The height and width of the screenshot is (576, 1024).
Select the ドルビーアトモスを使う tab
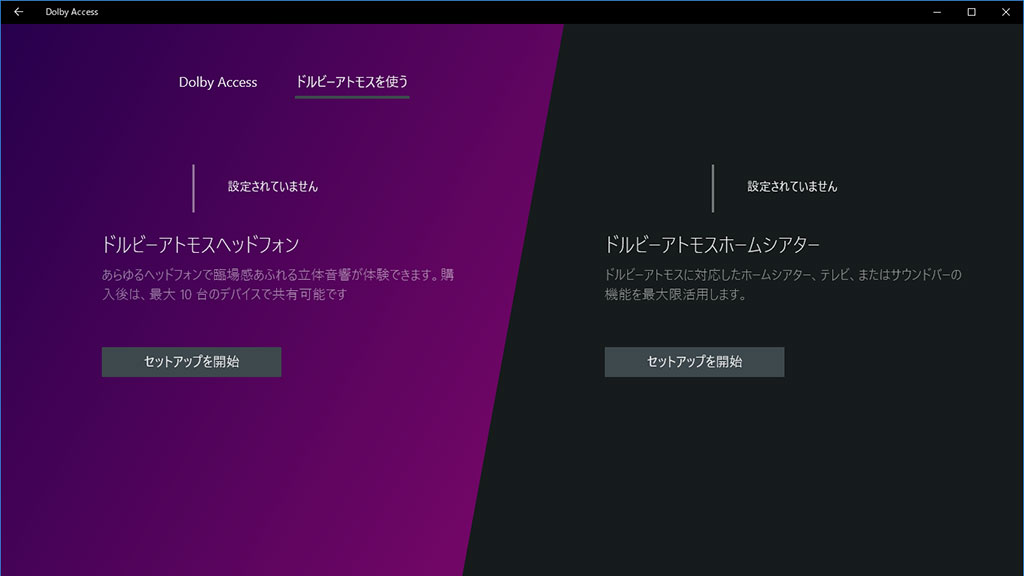click(x=352, y=82)
